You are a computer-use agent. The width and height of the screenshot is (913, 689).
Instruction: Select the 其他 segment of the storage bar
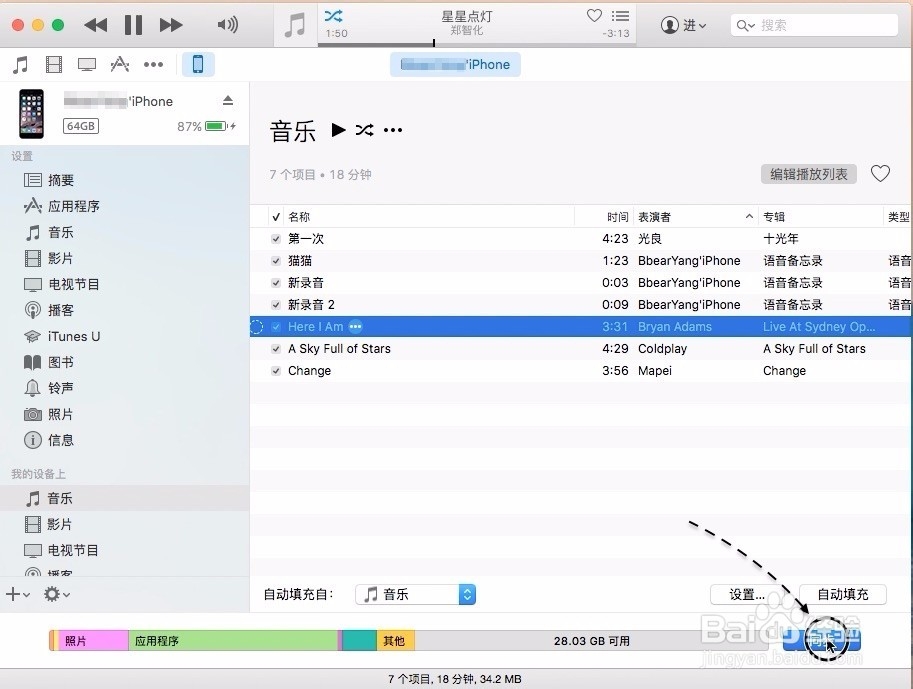pyautogui.click(x=395, y=641)
